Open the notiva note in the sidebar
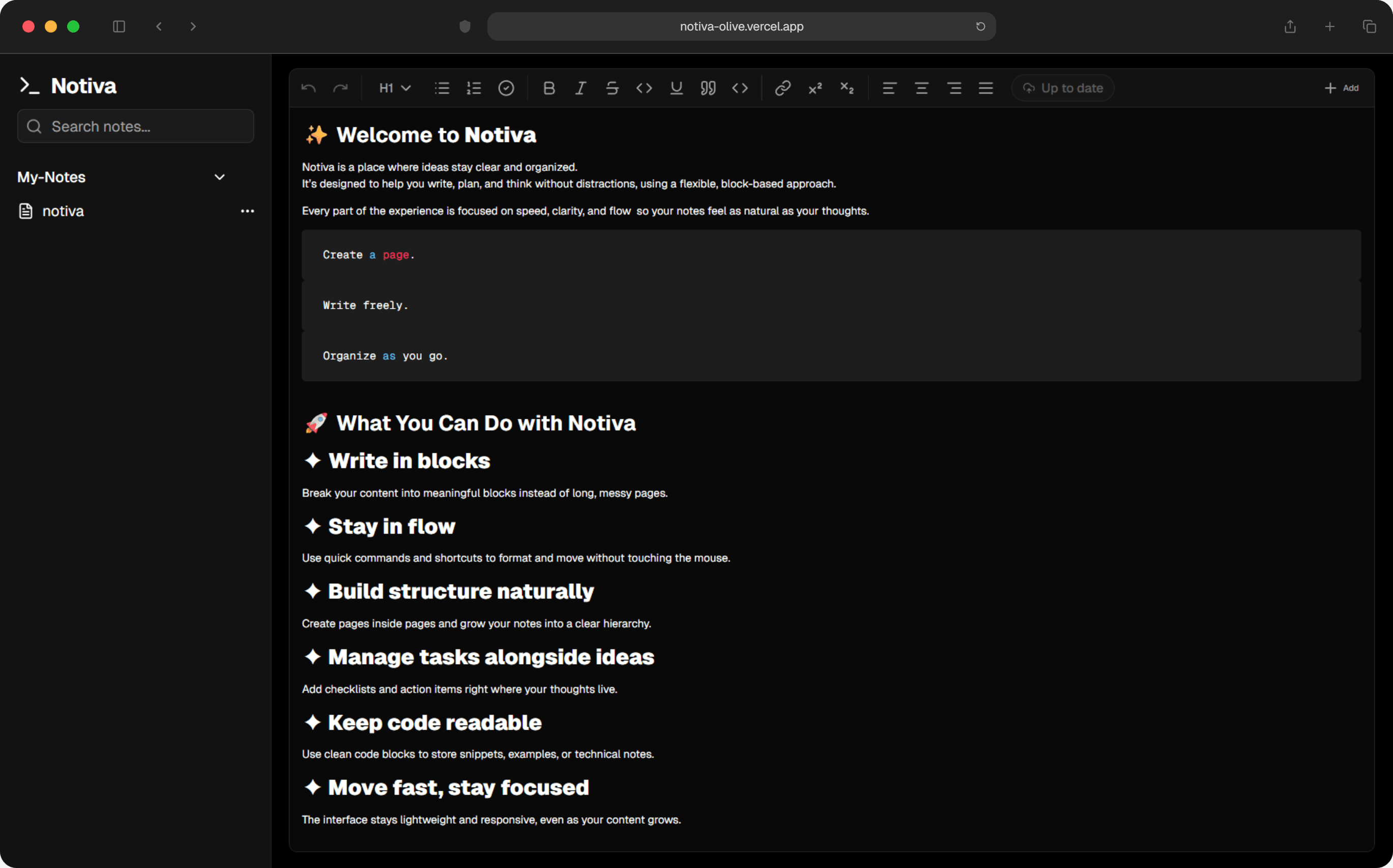Screen dimensions: 1393x868 (63, 211)
